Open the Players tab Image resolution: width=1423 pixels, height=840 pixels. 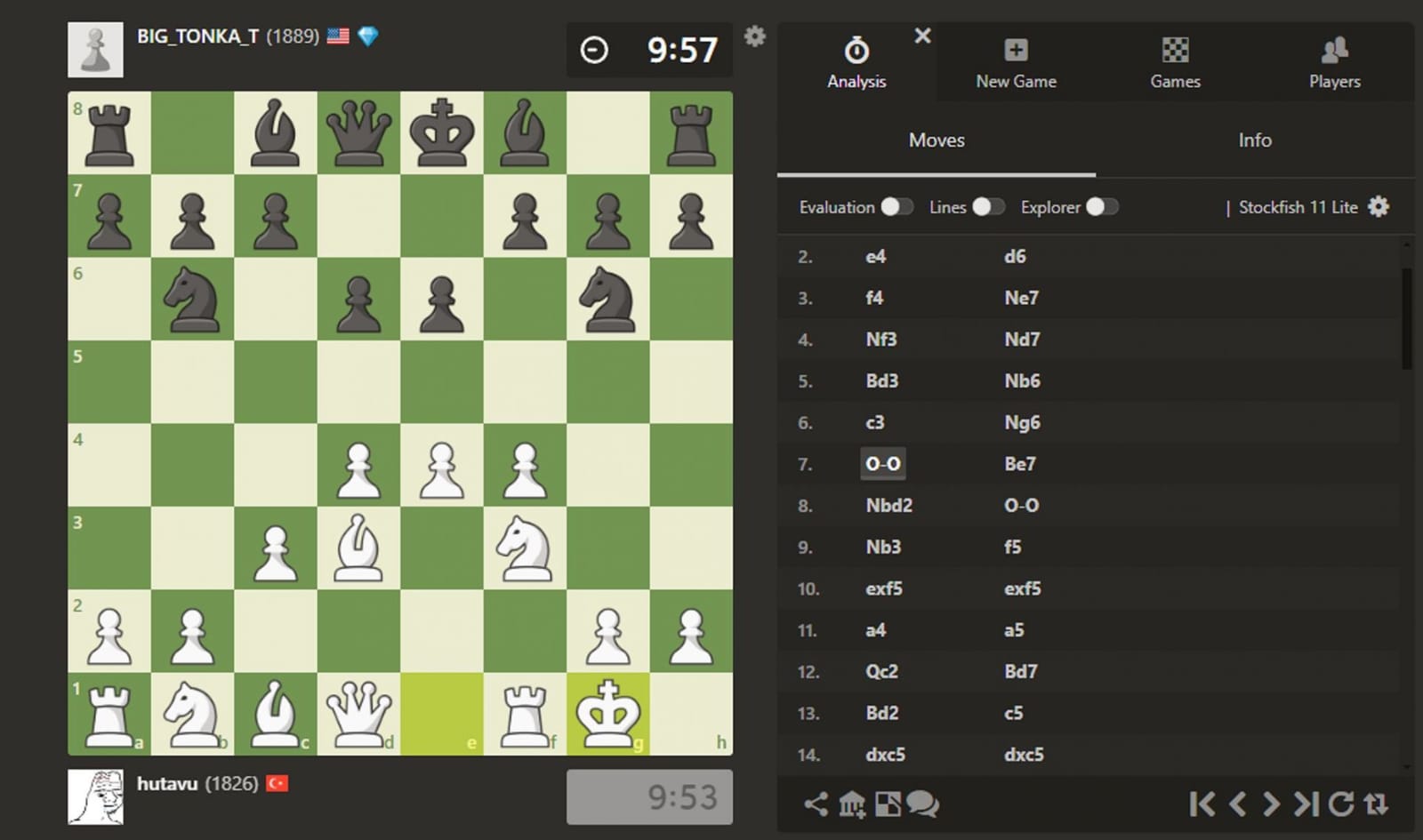click(1334, 60)
